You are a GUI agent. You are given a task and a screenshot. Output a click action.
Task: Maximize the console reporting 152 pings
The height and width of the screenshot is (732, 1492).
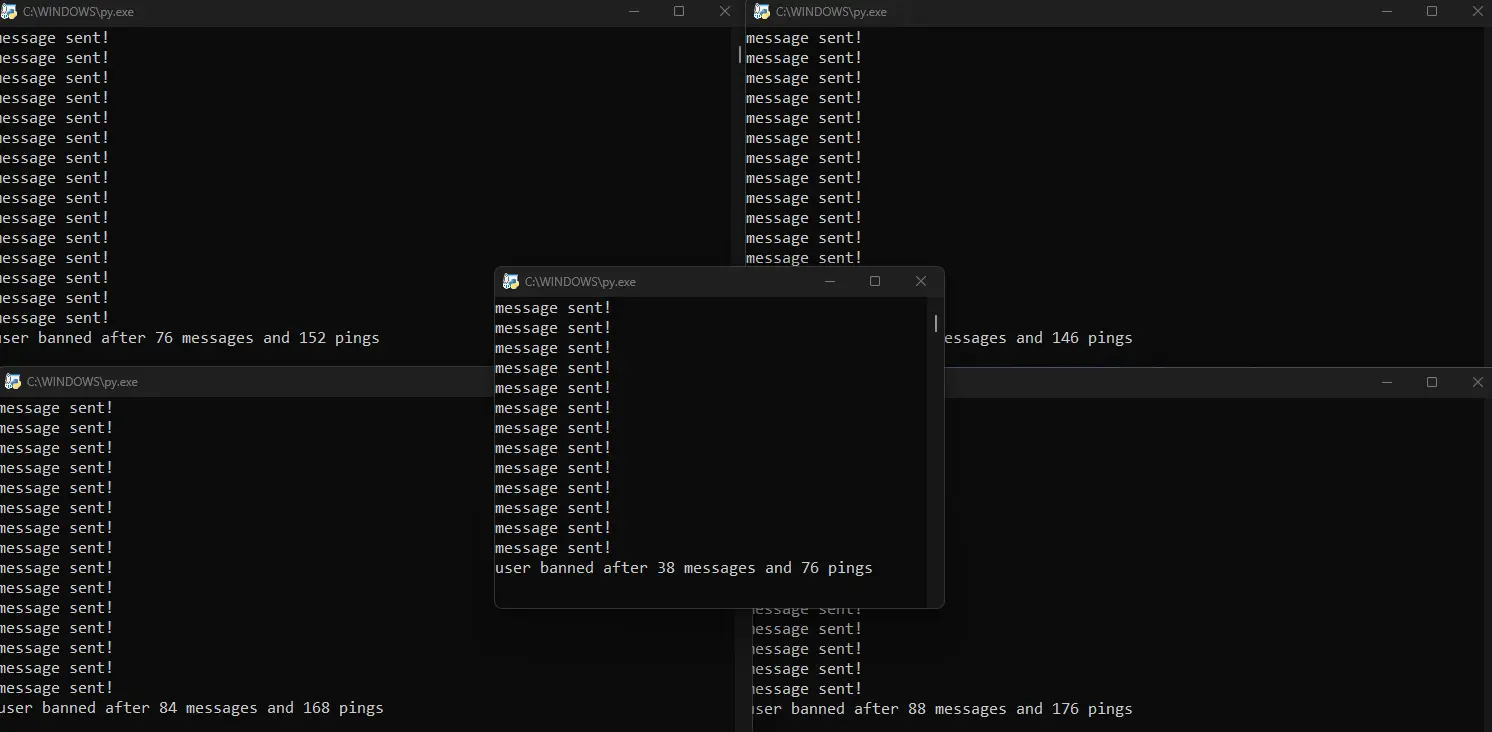tap(679, 12)
